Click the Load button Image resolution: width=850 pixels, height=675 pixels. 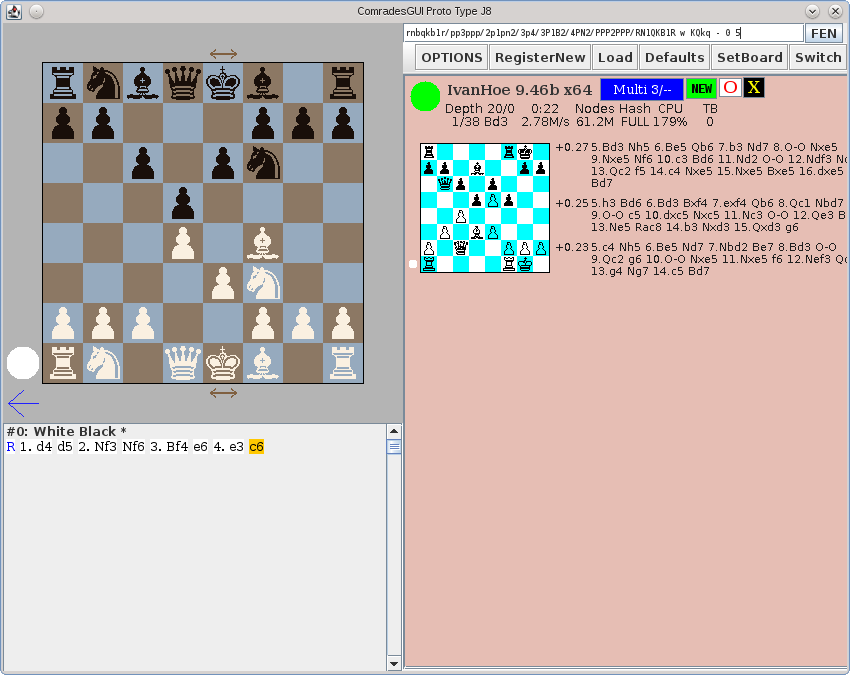(x=615, y=57)
